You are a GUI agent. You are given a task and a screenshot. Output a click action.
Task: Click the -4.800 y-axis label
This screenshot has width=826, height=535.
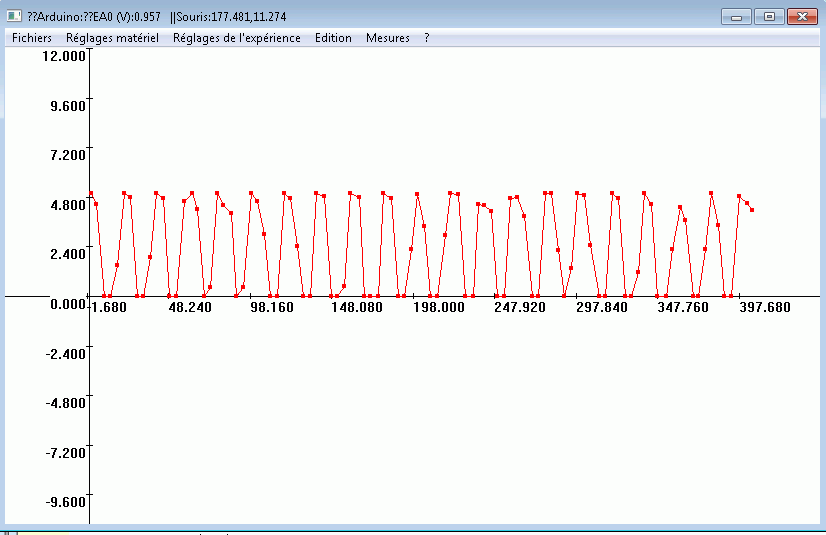(x=66, y=403)
